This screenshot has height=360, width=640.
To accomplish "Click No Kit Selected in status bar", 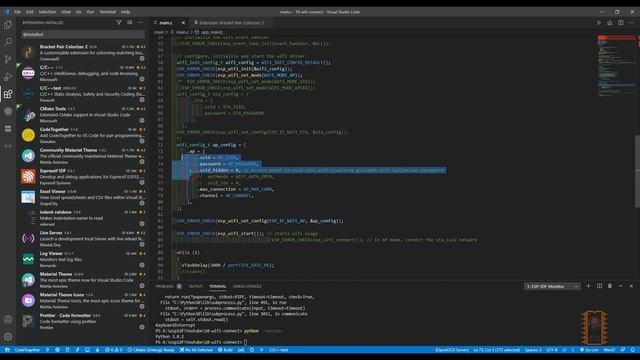I will point(196,350).
